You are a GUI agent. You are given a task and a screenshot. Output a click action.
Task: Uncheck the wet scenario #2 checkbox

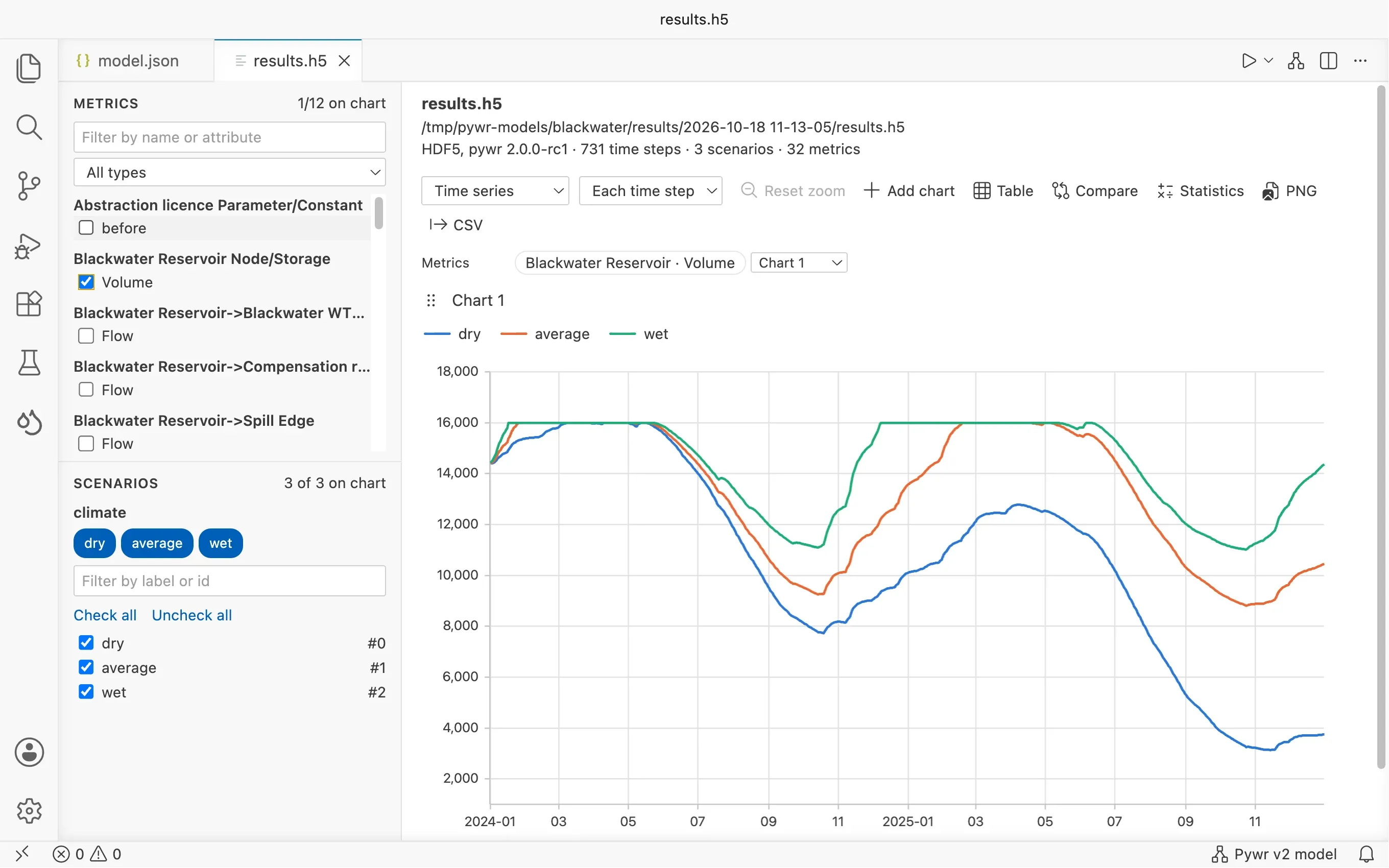[x=86, y=692]
